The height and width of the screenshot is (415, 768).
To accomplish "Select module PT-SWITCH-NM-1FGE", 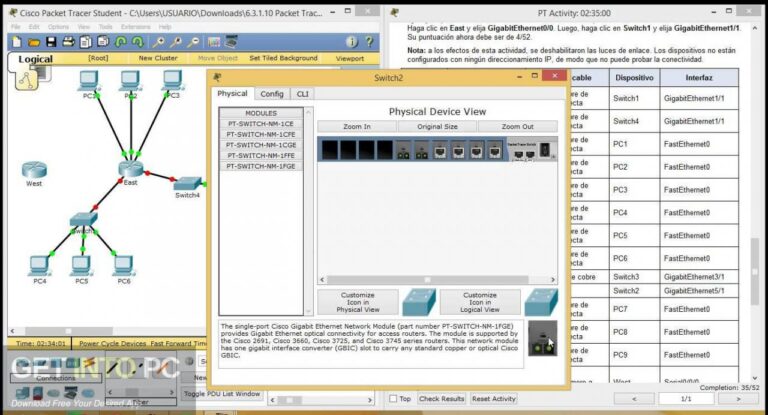I will pos(261,167).
